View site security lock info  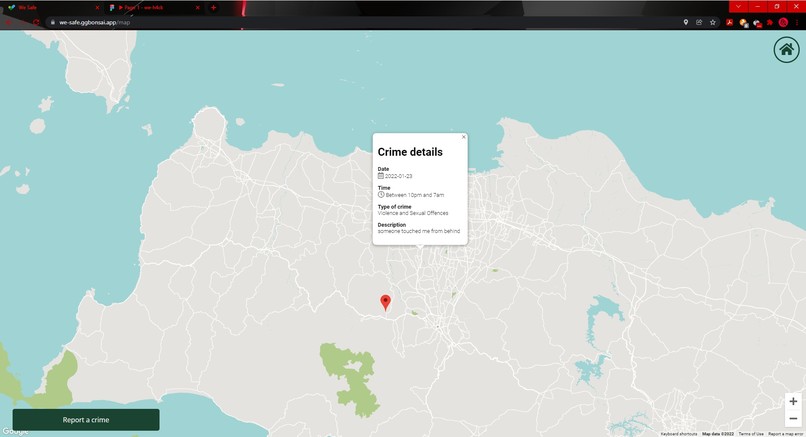52,22
